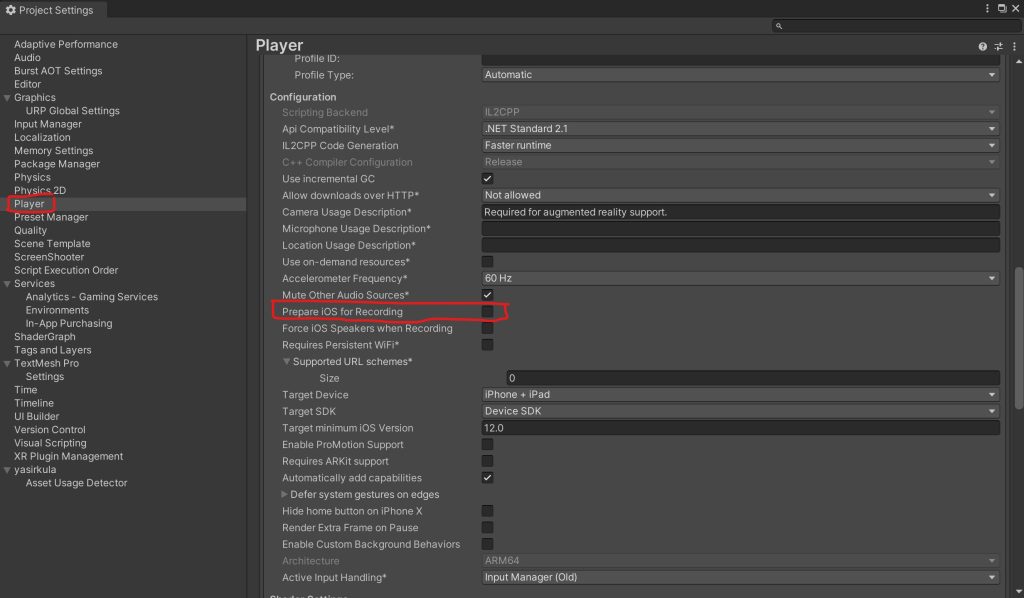
Task: Open Accelerometer Frequency dropdown
Action: click(x=741, y=278)
